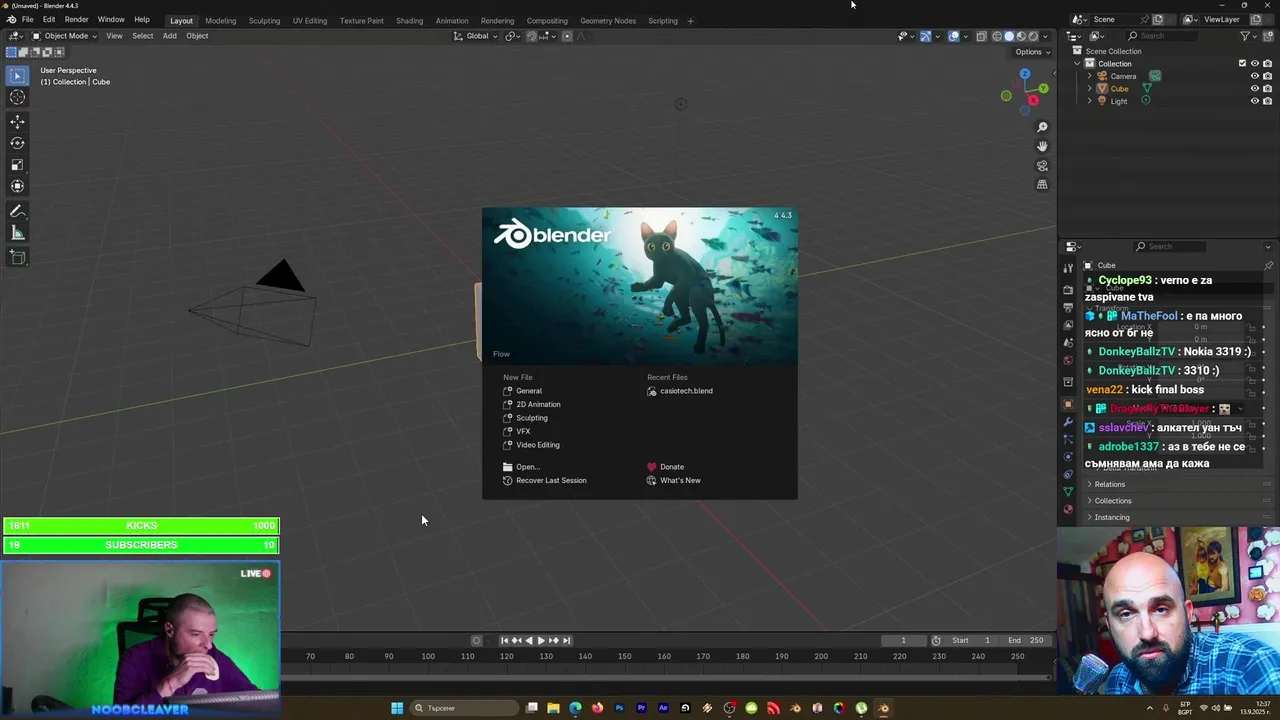Open the Edit menu

click(x=49, y=20)
